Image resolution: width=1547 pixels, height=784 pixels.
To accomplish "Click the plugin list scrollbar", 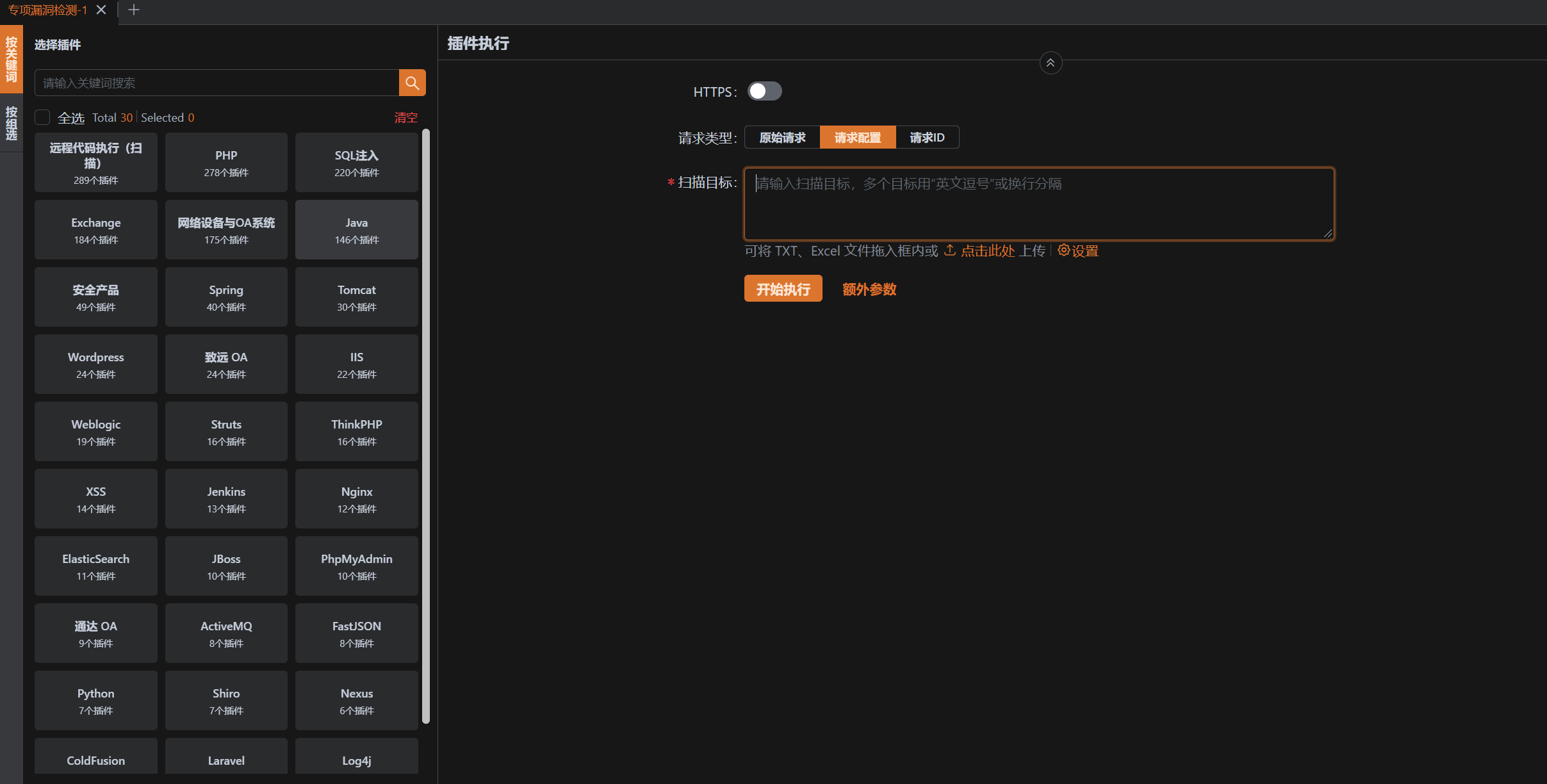I will [x=425, y=426].
